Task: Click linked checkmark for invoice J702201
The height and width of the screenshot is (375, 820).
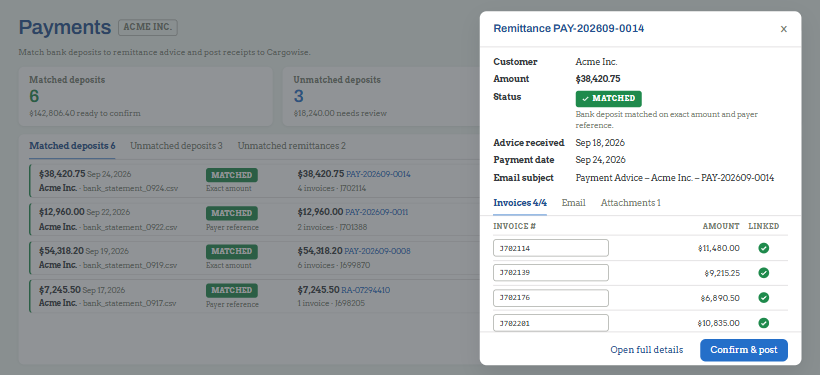Action: click(764, 323)
